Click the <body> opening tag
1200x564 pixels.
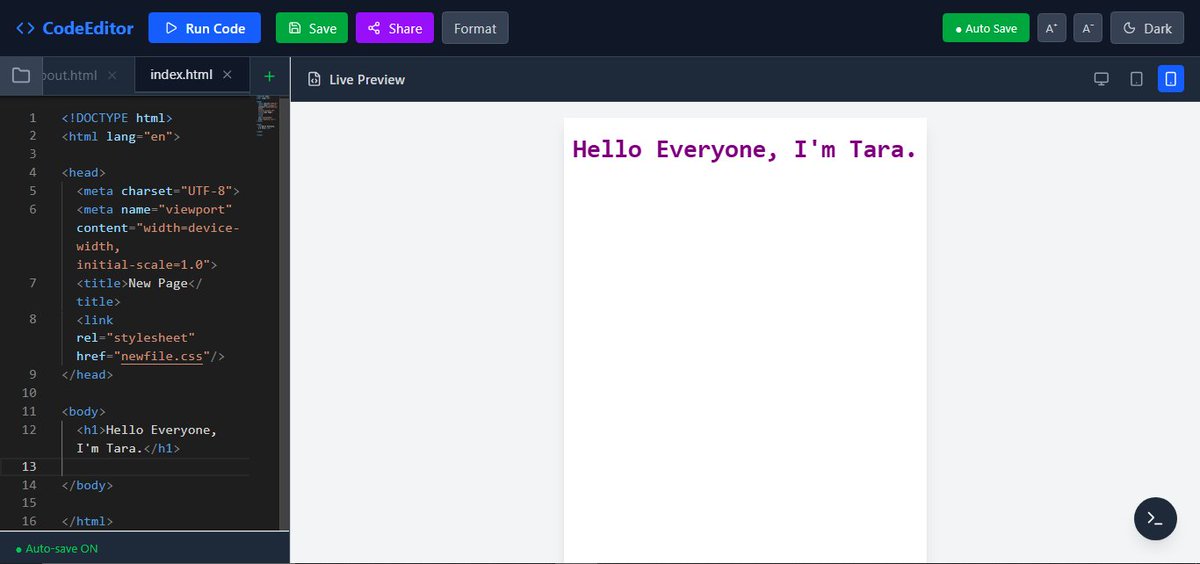point(84,411)
